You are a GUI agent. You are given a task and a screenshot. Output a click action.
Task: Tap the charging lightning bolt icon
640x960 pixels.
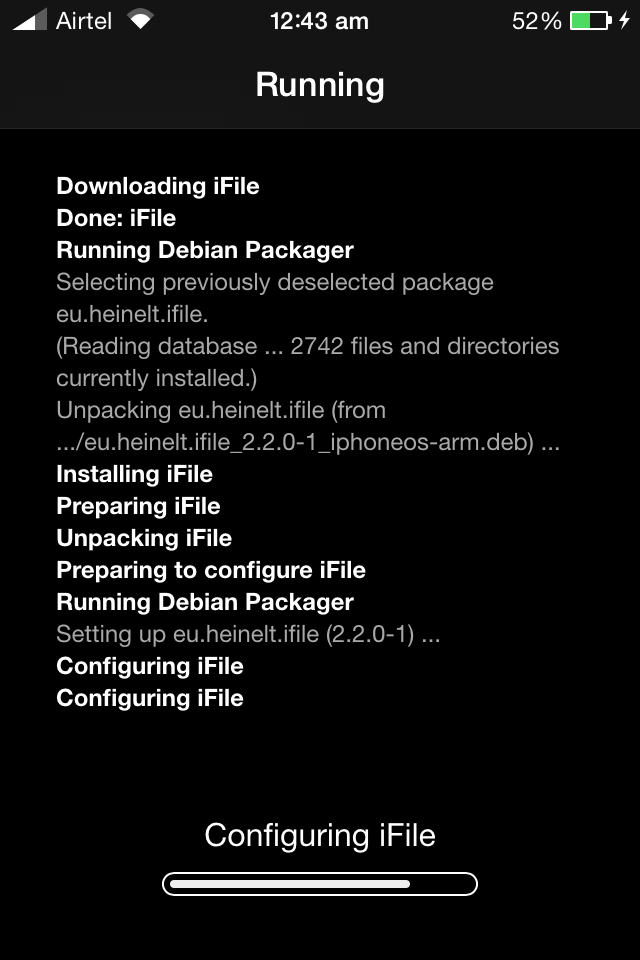(x=624, y=20)
